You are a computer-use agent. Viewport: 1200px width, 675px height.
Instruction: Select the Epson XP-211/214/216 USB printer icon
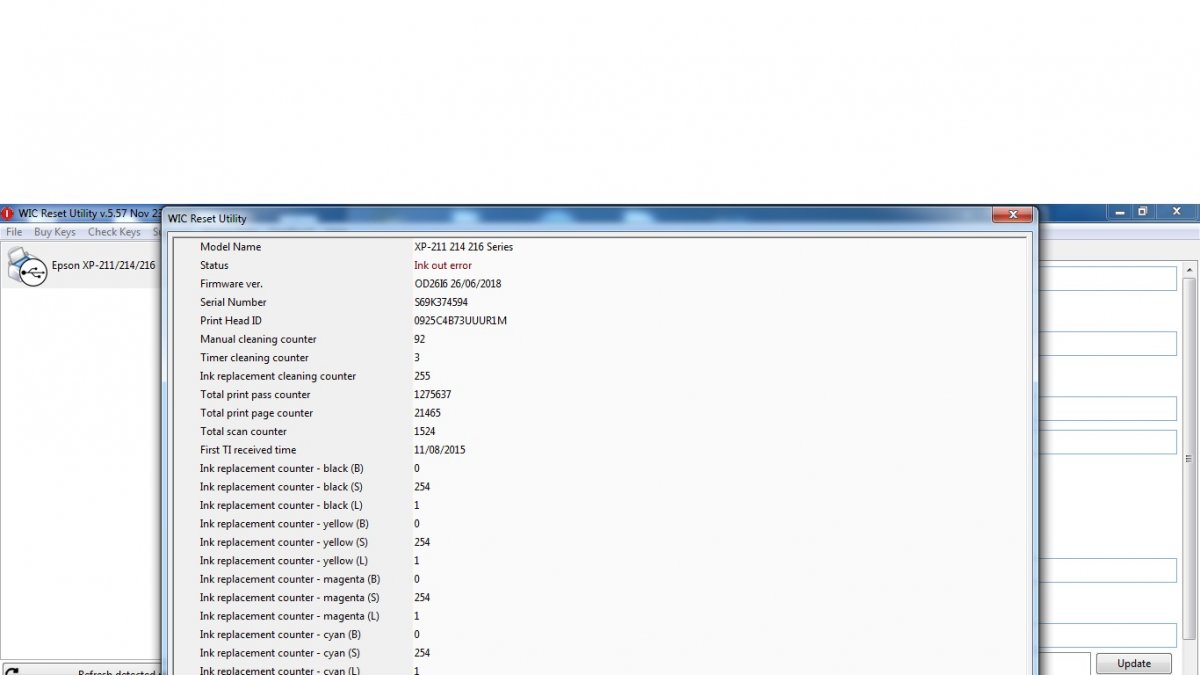tap(26, 267)
